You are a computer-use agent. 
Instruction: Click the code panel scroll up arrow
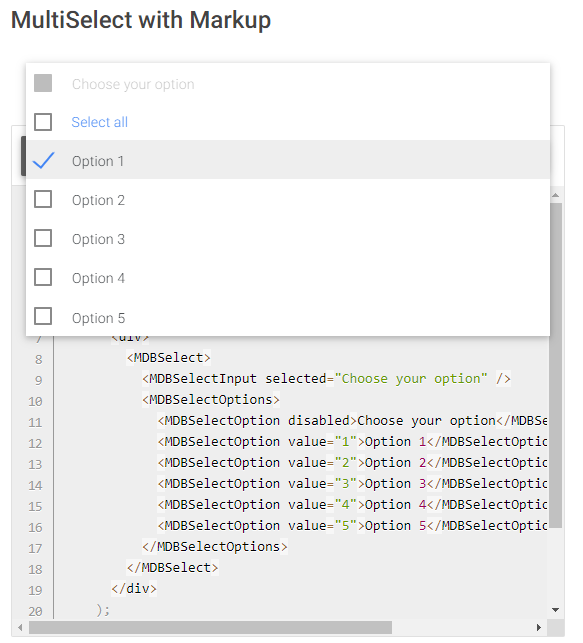click(x=556, y=195)
